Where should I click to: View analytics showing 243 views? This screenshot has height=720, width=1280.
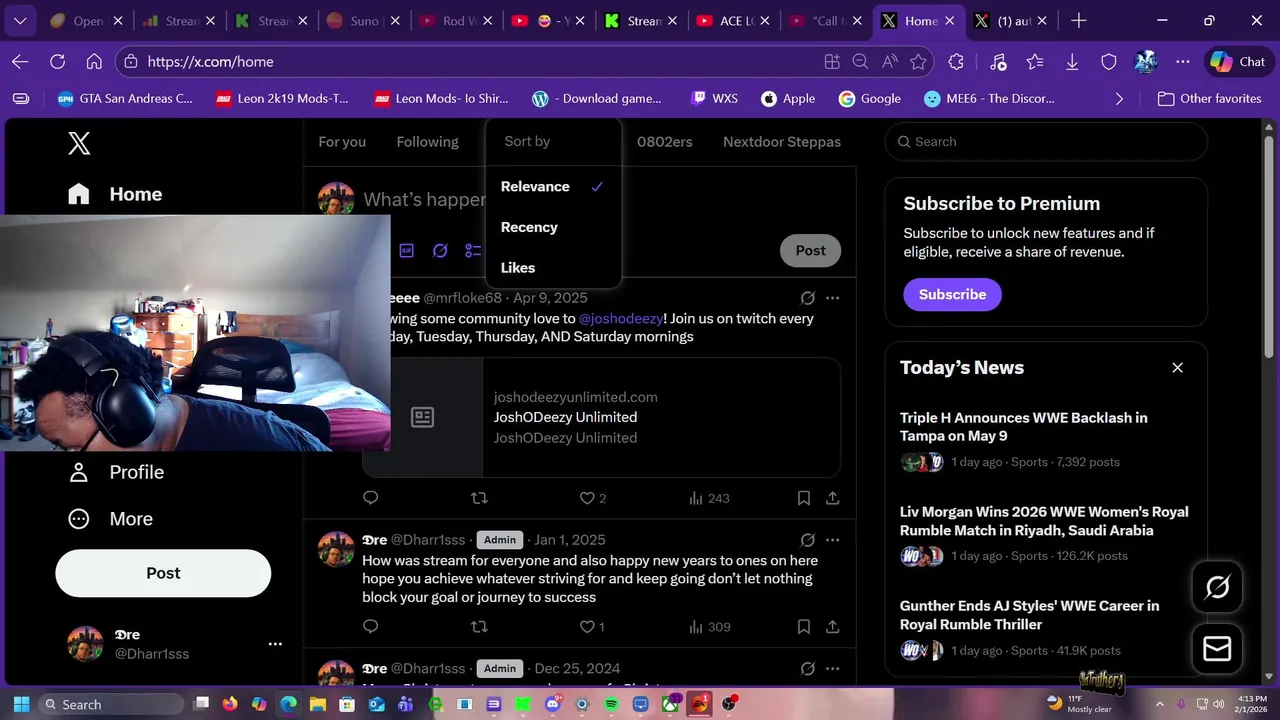709,498
